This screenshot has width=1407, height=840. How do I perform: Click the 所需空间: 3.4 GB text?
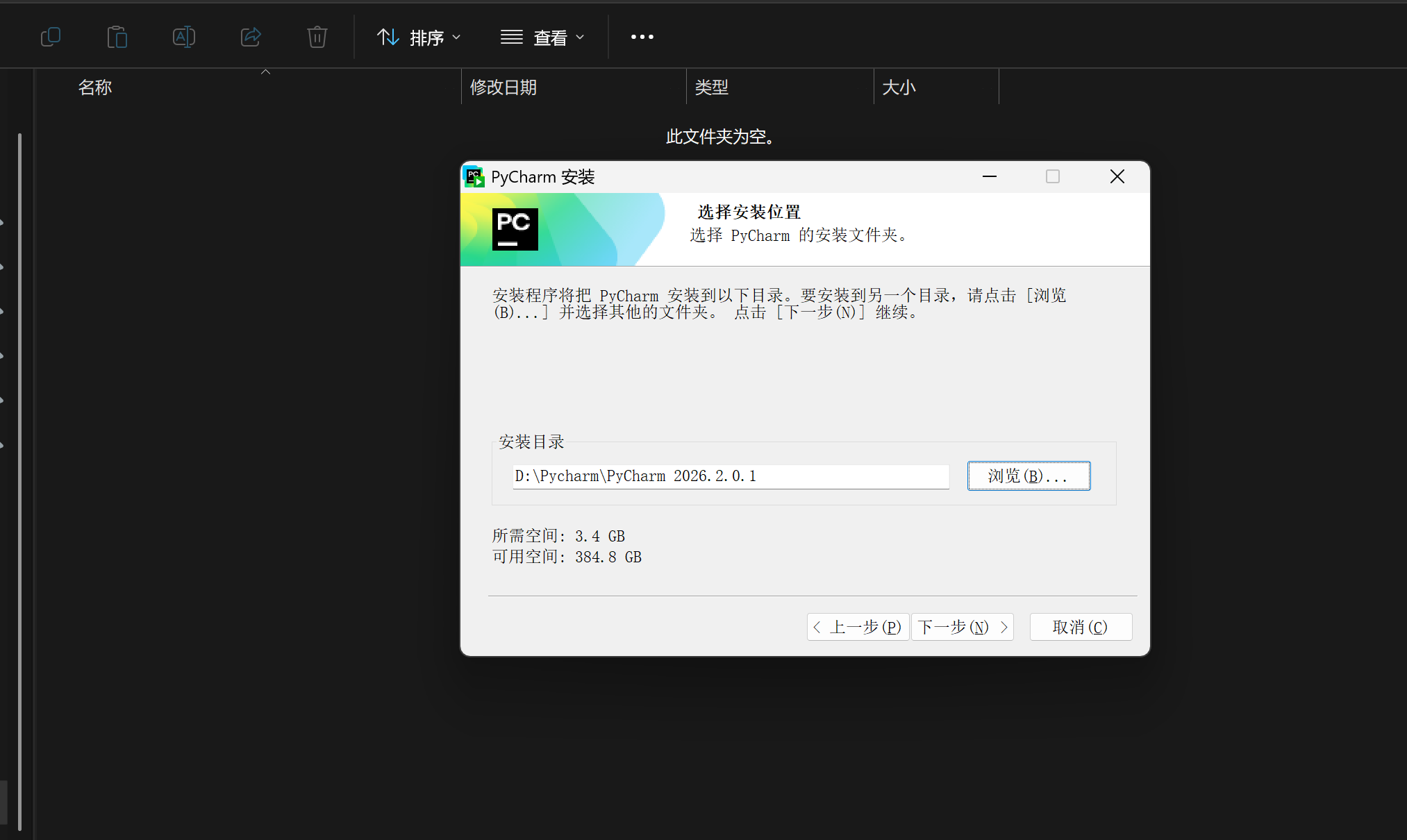(x=558, y=536)
